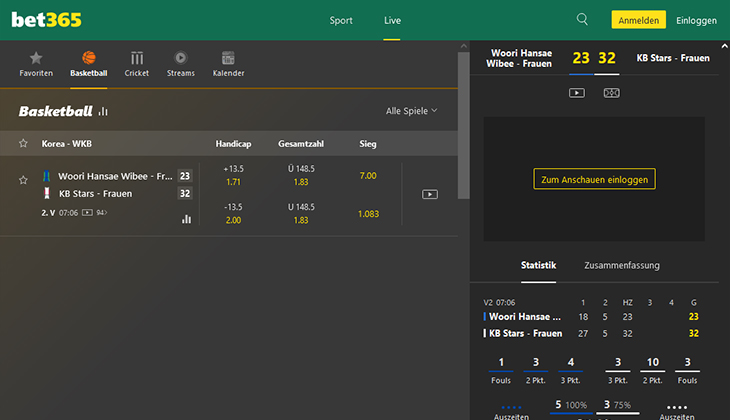Switch to the Zusammenfassung tab

pos(622,265)
